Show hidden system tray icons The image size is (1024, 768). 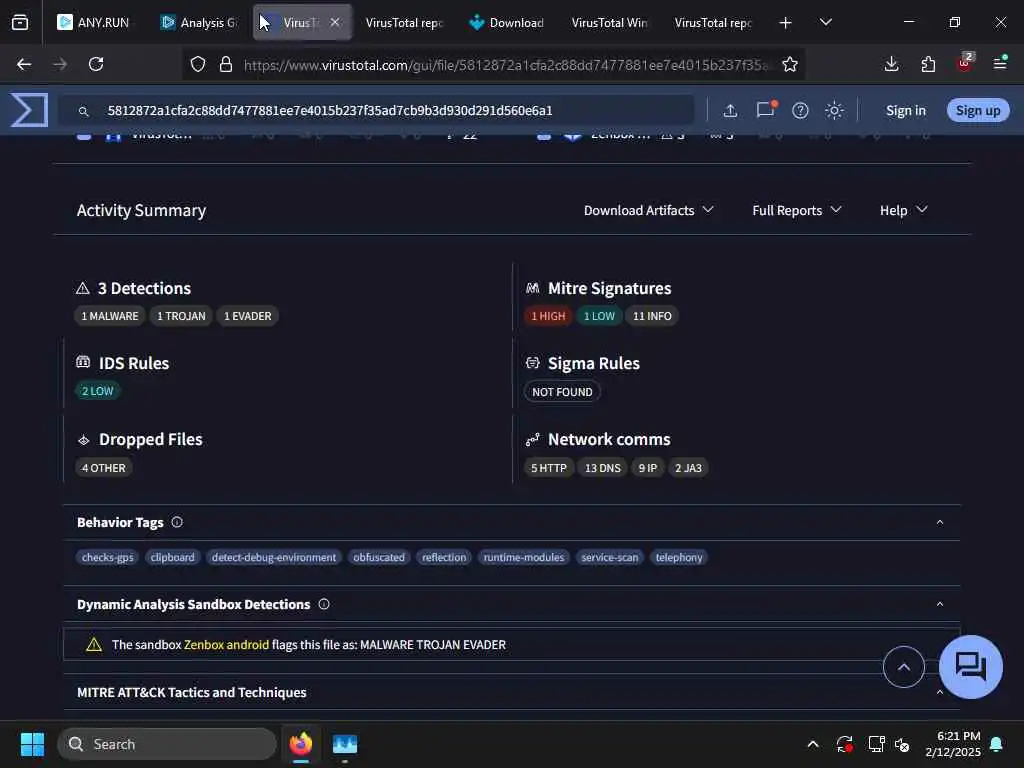click(x=813, y=744)
